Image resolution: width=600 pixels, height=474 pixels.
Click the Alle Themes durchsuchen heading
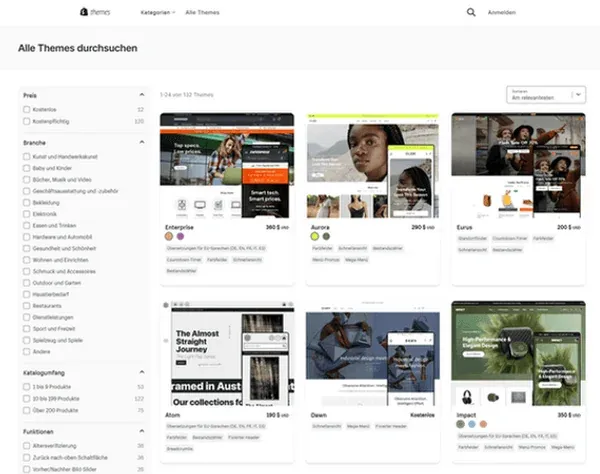point(78,48)
